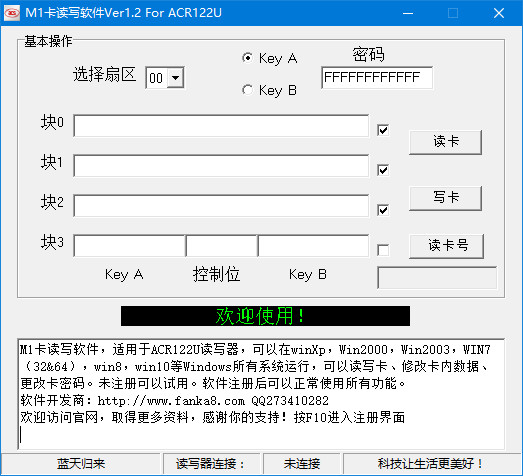Click the app icon in the title bar

(x=12, y=13)
